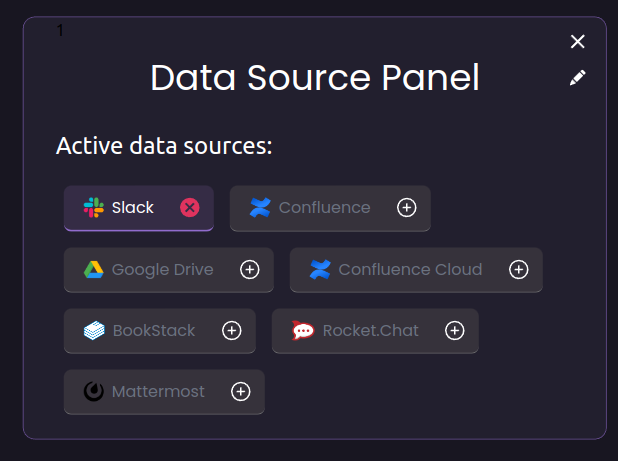Click the BookStack logo icon

[x=94, y=331]
